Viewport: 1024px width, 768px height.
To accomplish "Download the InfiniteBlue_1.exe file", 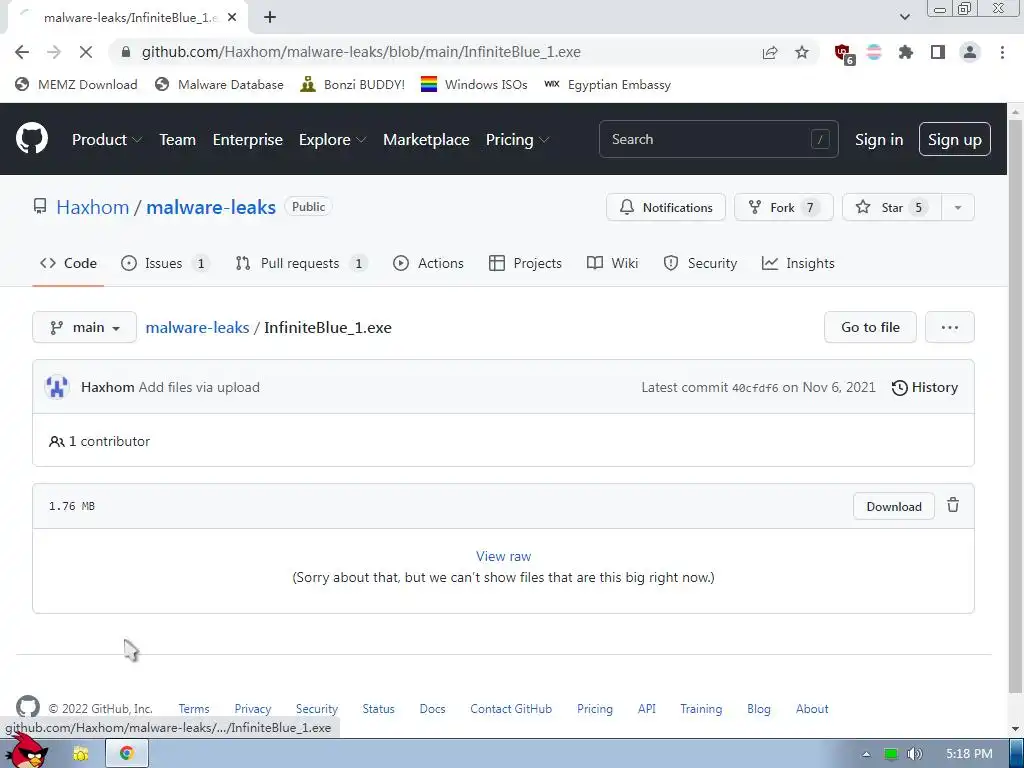I will pyautogui.click(x=893, y=507).
